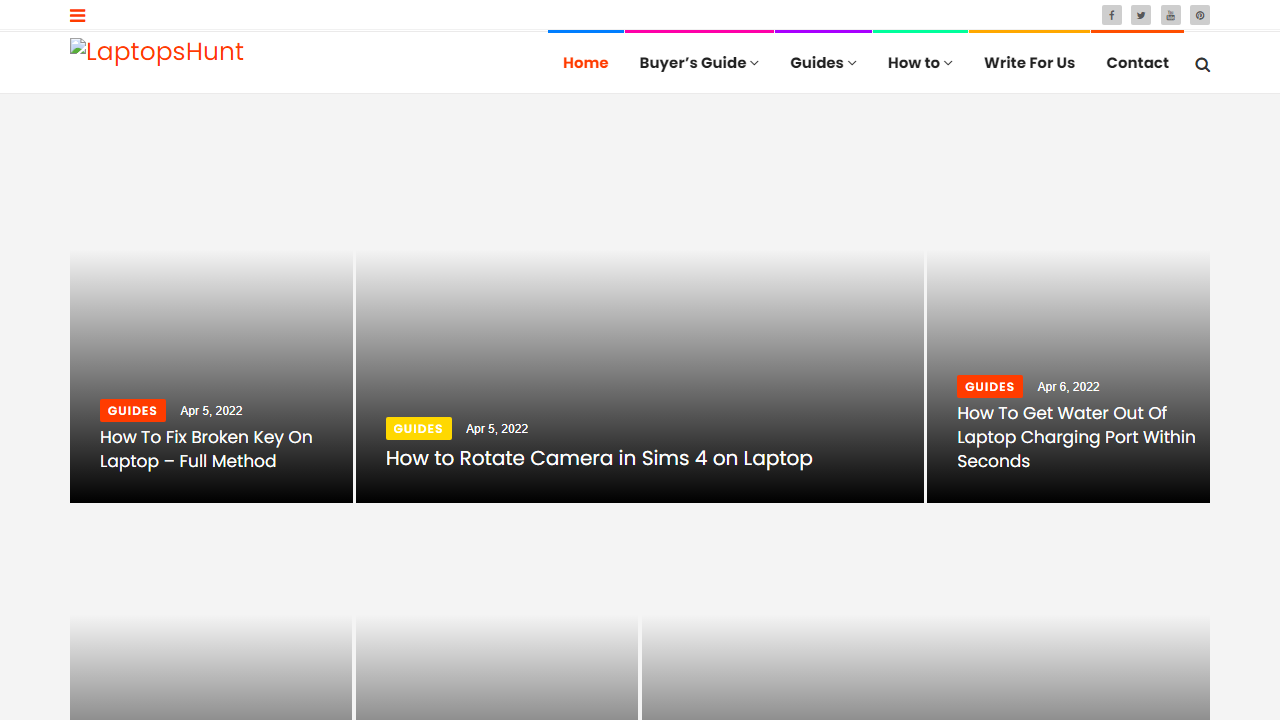The height and width of the screenshot is (720, 1280).
Task: Click the Facebook social icon
Action: [x=1111, y=15]
